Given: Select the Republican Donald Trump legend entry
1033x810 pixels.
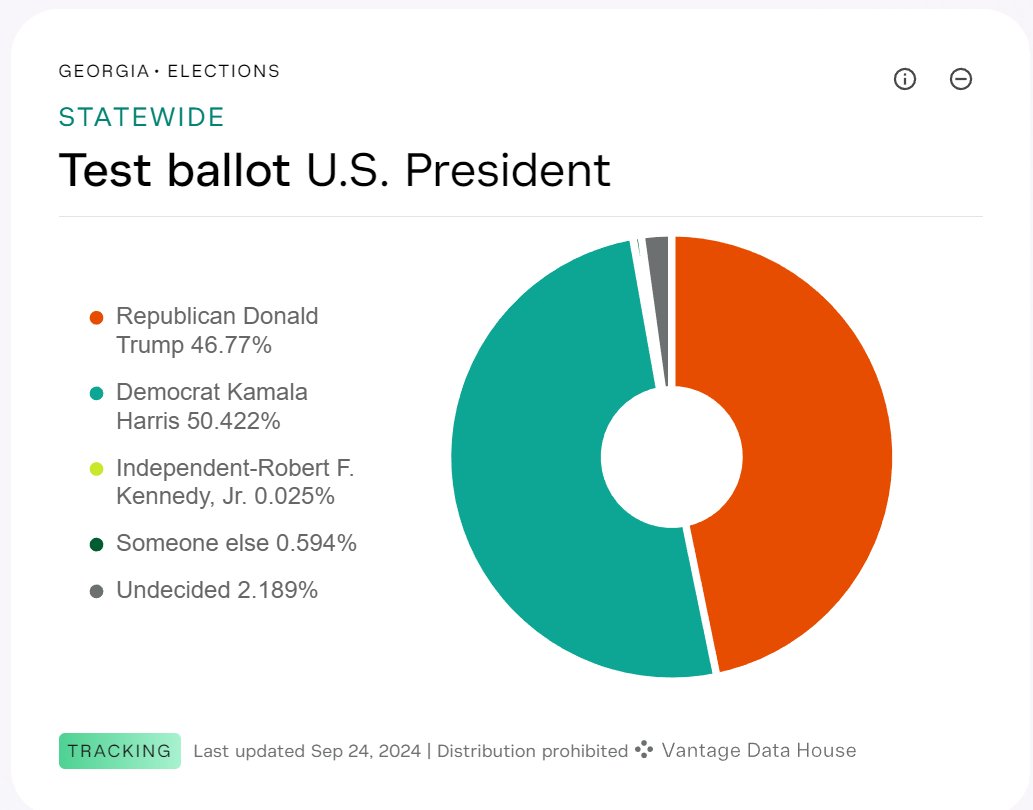Looking at the screenshot, I should pyautogui.click(x=217, y=331).
